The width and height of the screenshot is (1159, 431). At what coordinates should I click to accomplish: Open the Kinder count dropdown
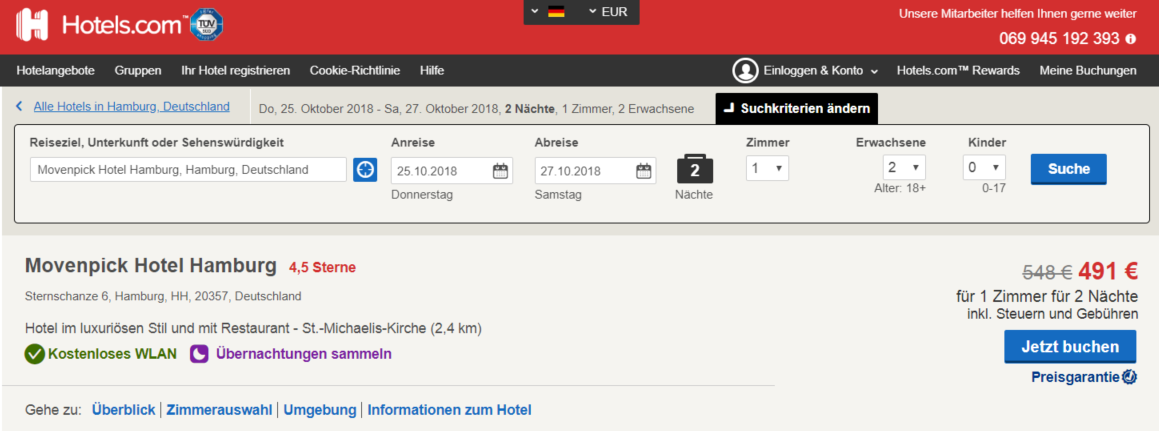(984, 167)
